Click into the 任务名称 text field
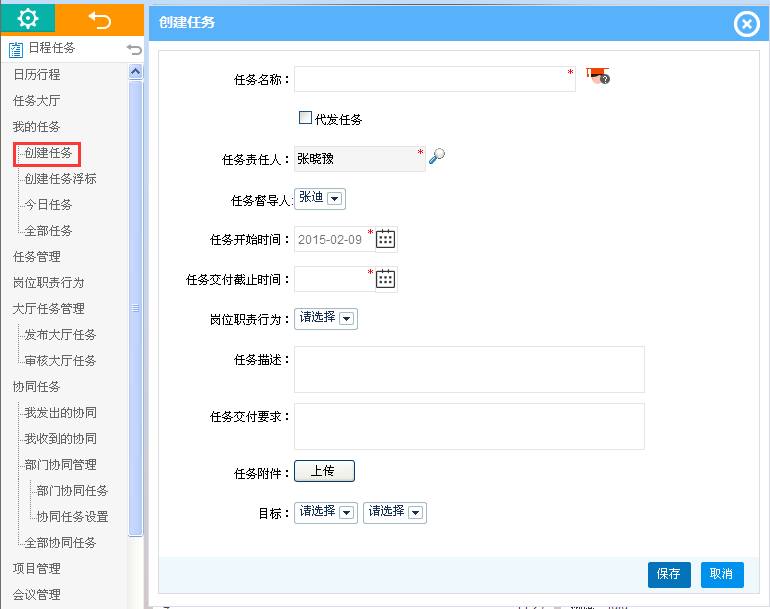 (x=435, y=79)
